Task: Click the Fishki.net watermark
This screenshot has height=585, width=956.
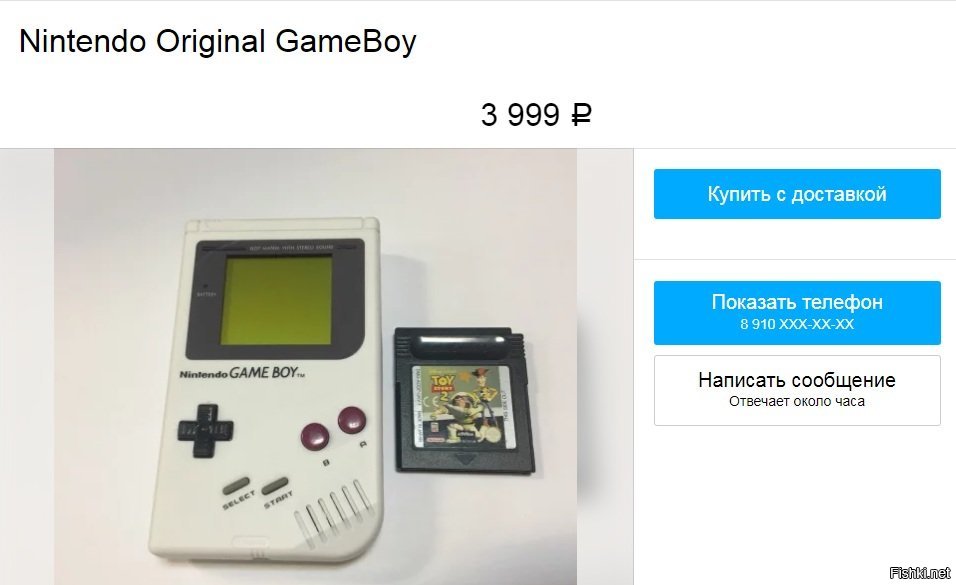Action: pyautogui.click(x=919, y=572)
